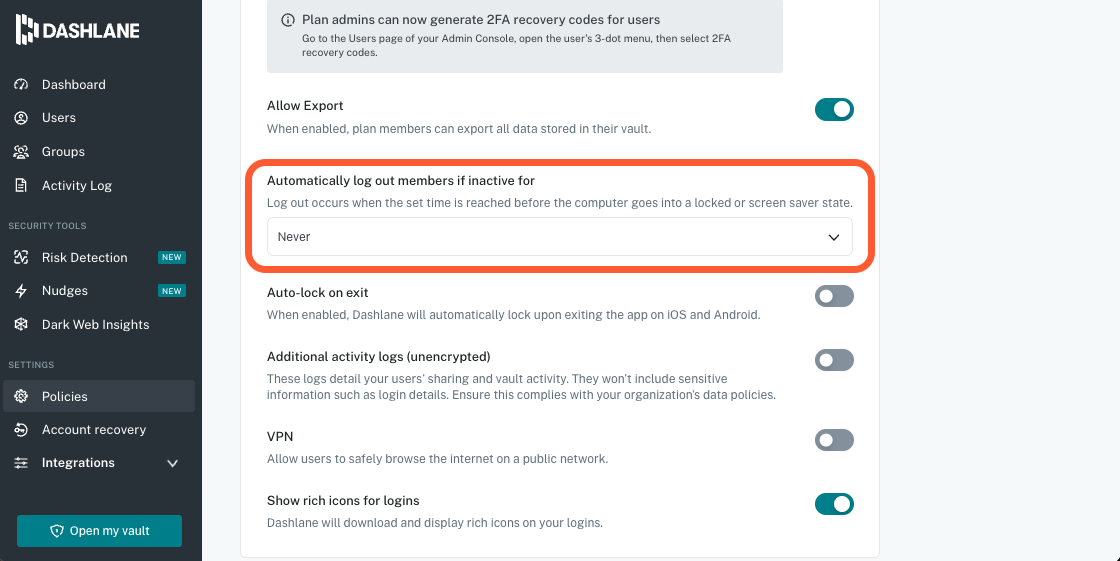Open the inactivity logout dropdown set to Never
1120x561 pixels.
559,237
